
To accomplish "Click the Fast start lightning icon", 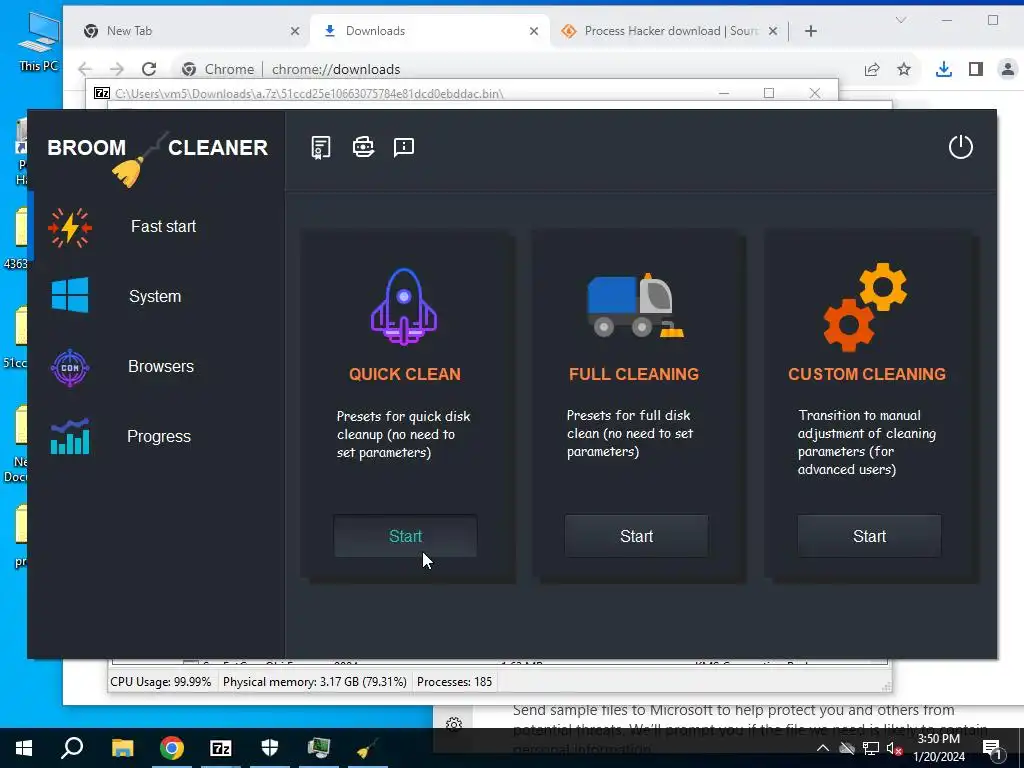I will click(70, 227).
